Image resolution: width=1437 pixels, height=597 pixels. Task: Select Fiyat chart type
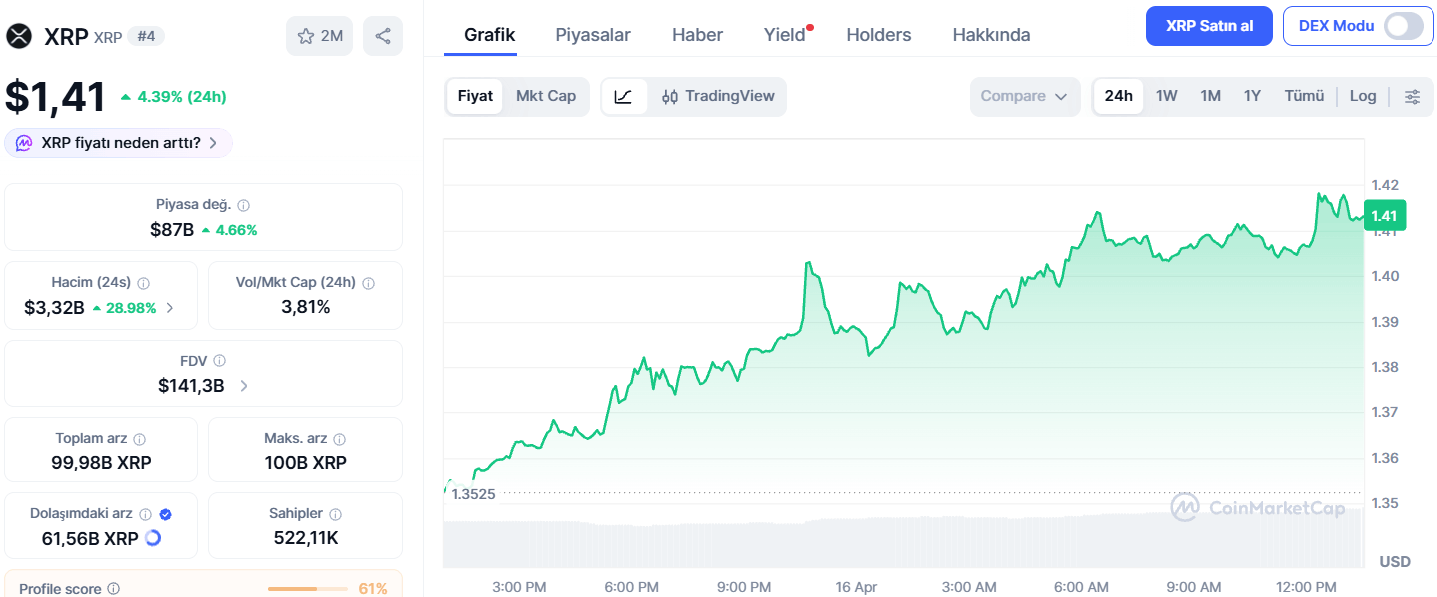point(475,96)
